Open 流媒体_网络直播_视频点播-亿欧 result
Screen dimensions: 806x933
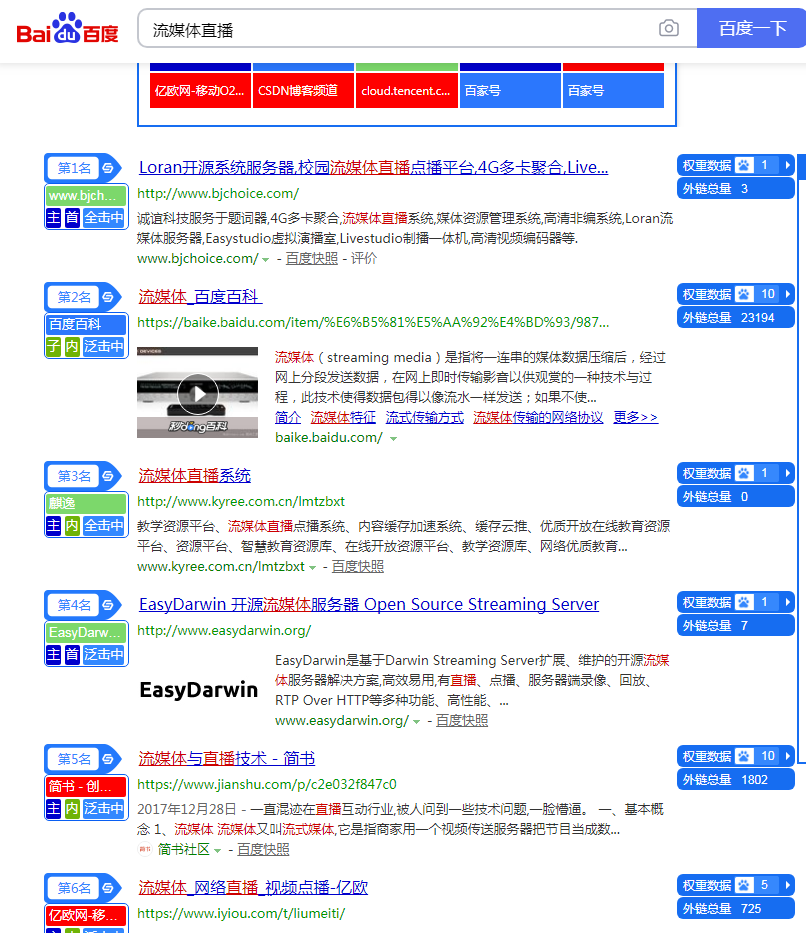[253, 888]
